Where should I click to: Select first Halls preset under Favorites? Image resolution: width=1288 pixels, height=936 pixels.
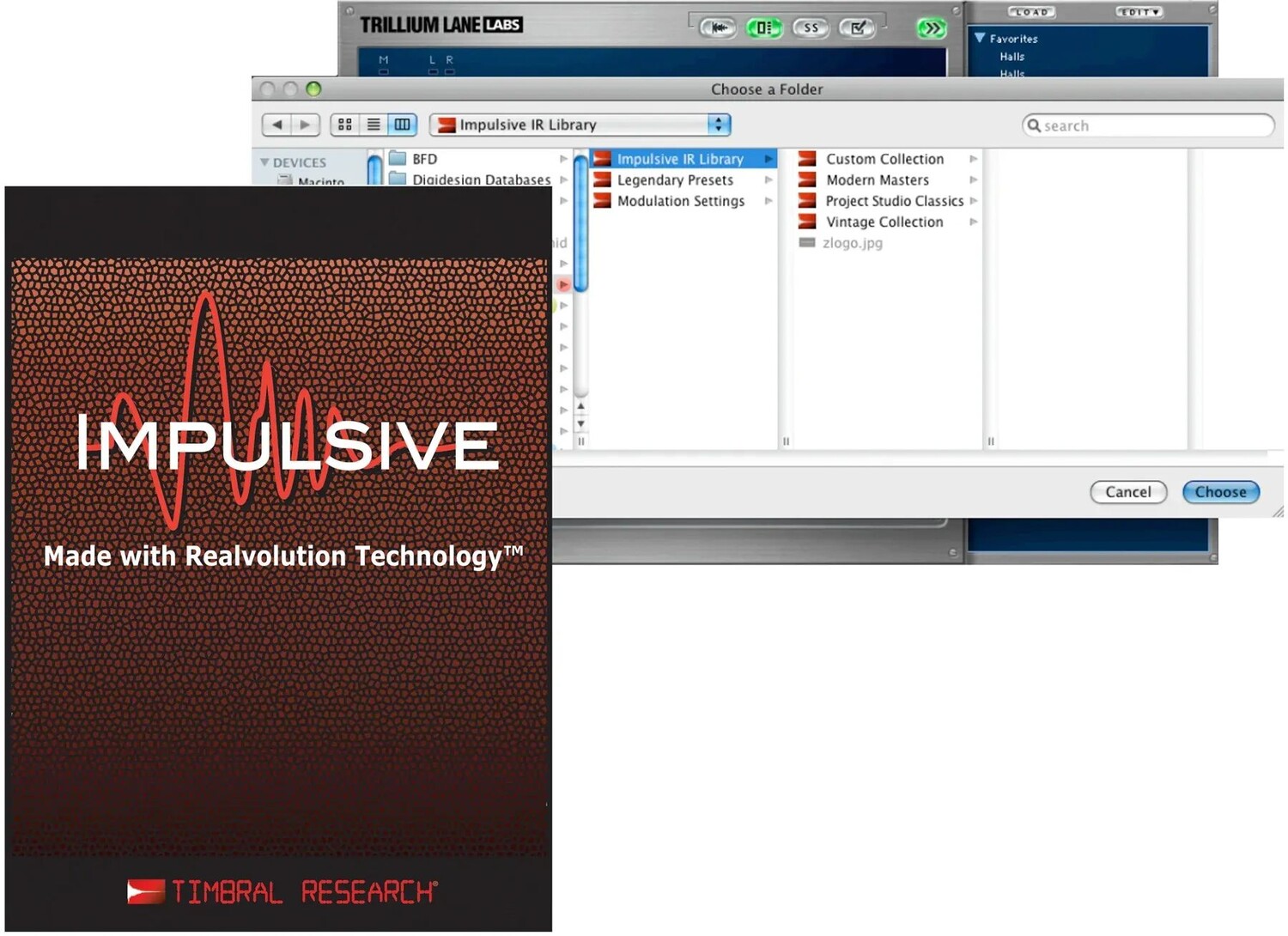pyautogui.click(x=1012, y=57)
